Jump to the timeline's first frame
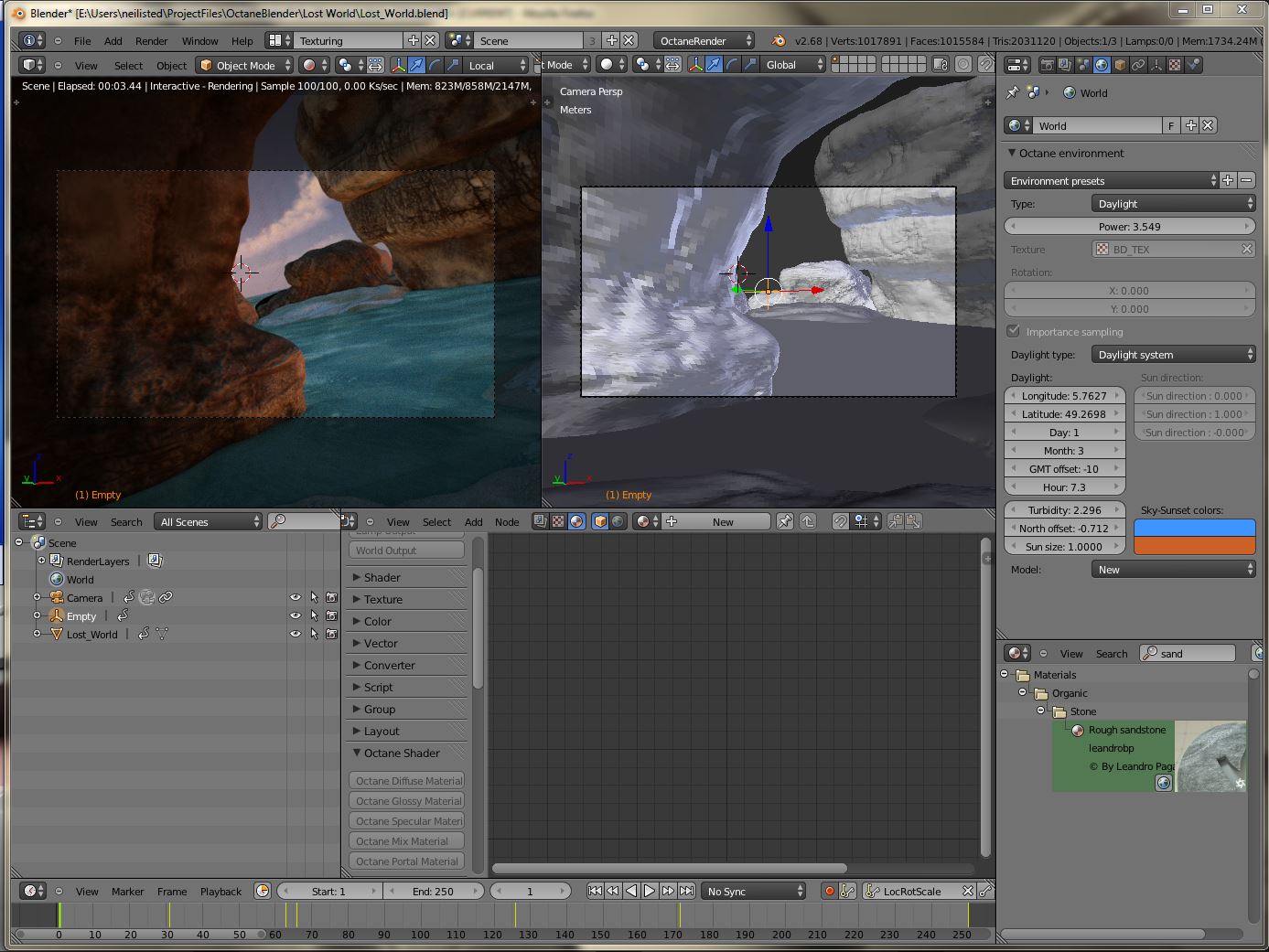 (x=595, y=891)
